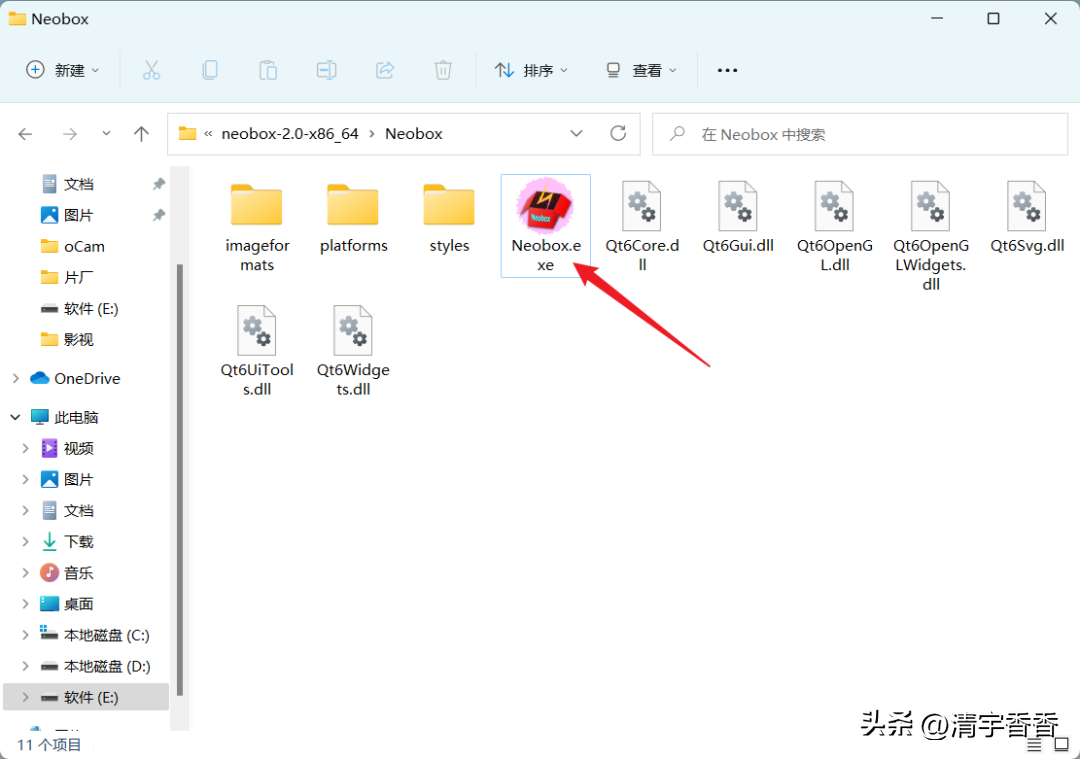
Task: Select the Qt6Svg.dll file
Action: pyautogui.click(x=1027, y=218)
